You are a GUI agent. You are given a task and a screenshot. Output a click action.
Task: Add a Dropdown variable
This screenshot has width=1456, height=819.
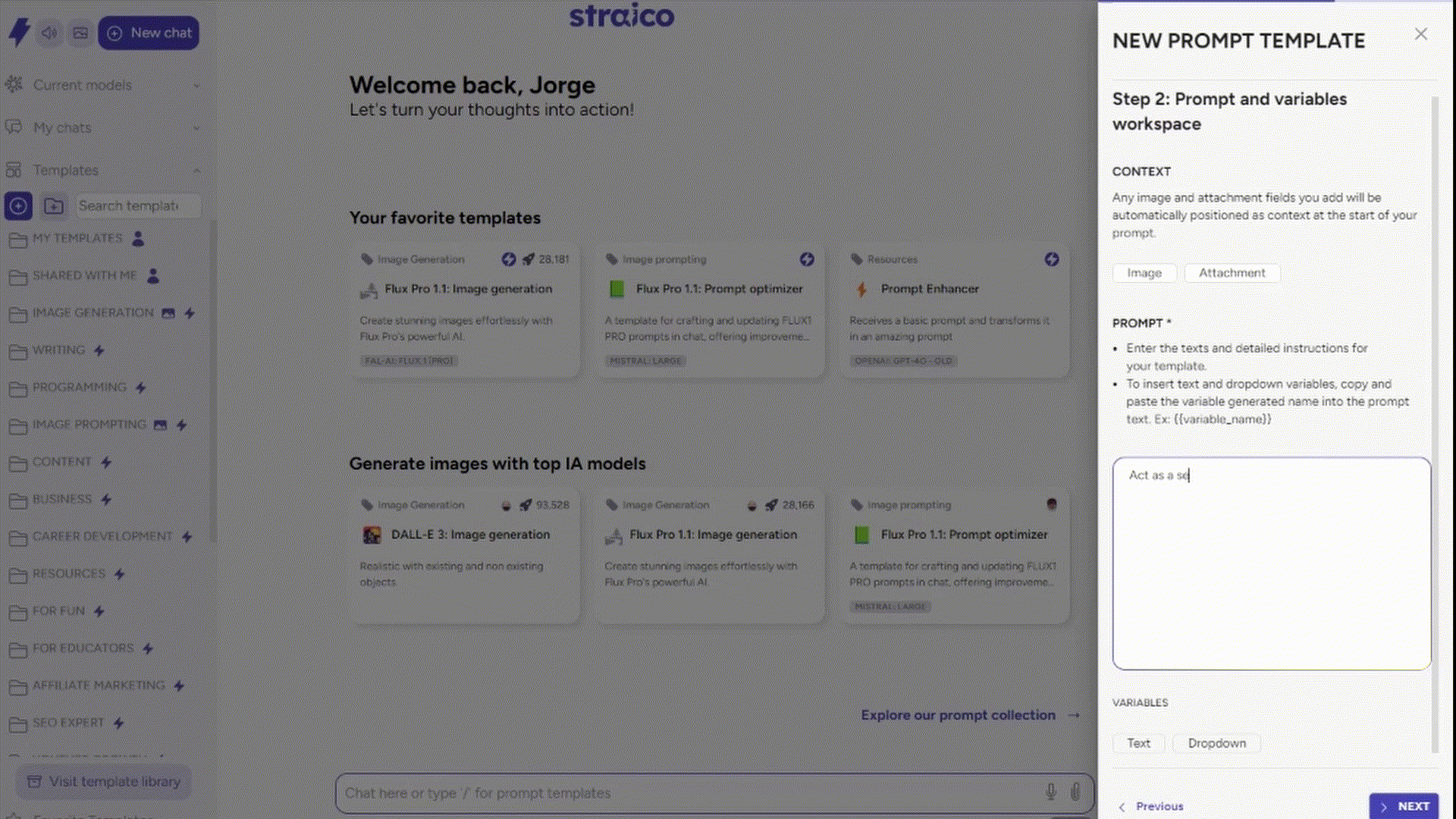(1216, 743)
